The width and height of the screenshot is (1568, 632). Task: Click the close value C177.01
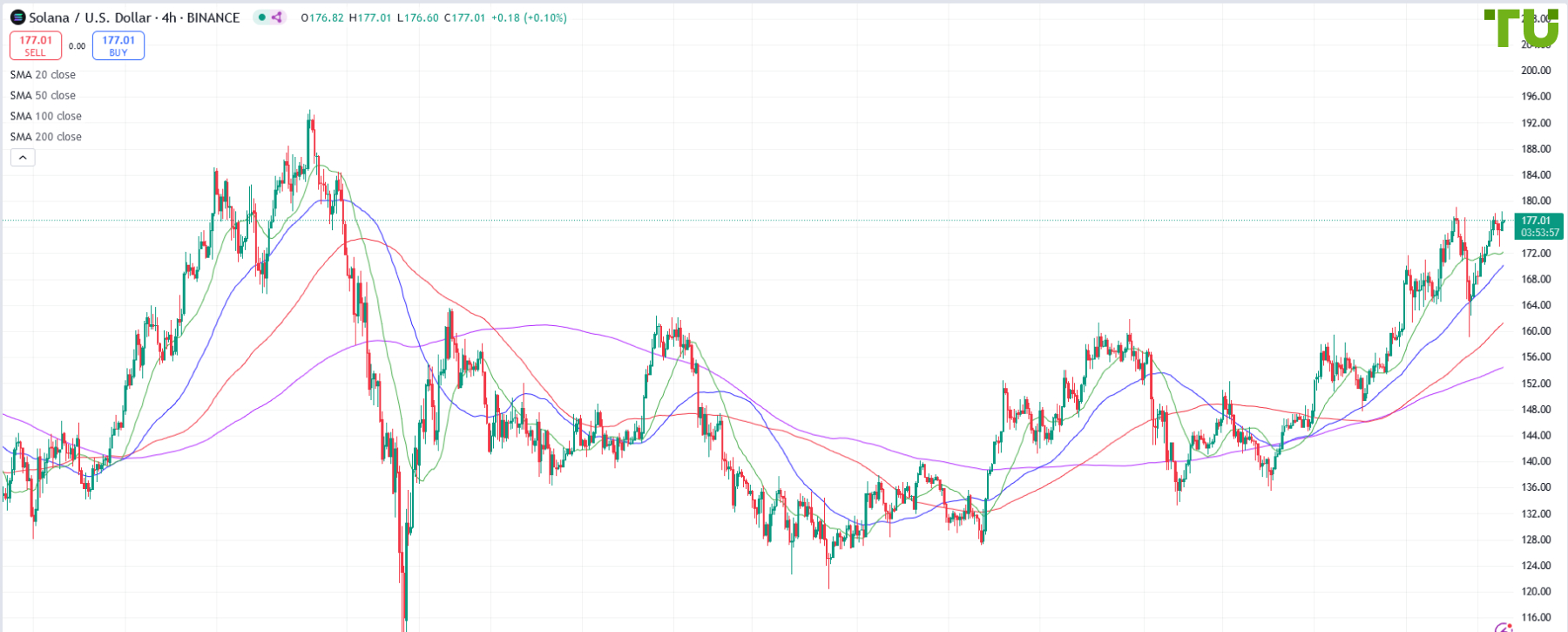click(x=464, y=17)
